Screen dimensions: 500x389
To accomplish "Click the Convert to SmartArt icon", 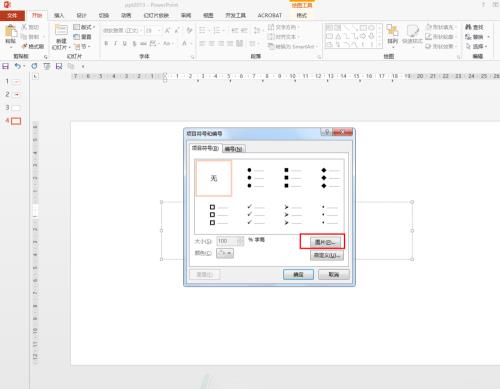I will coord(271,46).
